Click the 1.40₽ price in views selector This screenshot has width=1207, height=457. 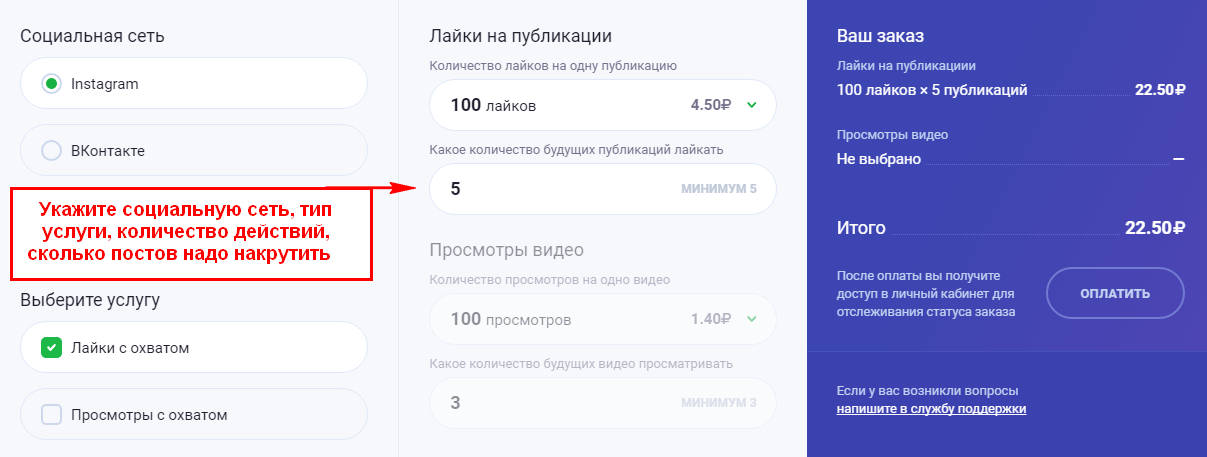(711, 320)
